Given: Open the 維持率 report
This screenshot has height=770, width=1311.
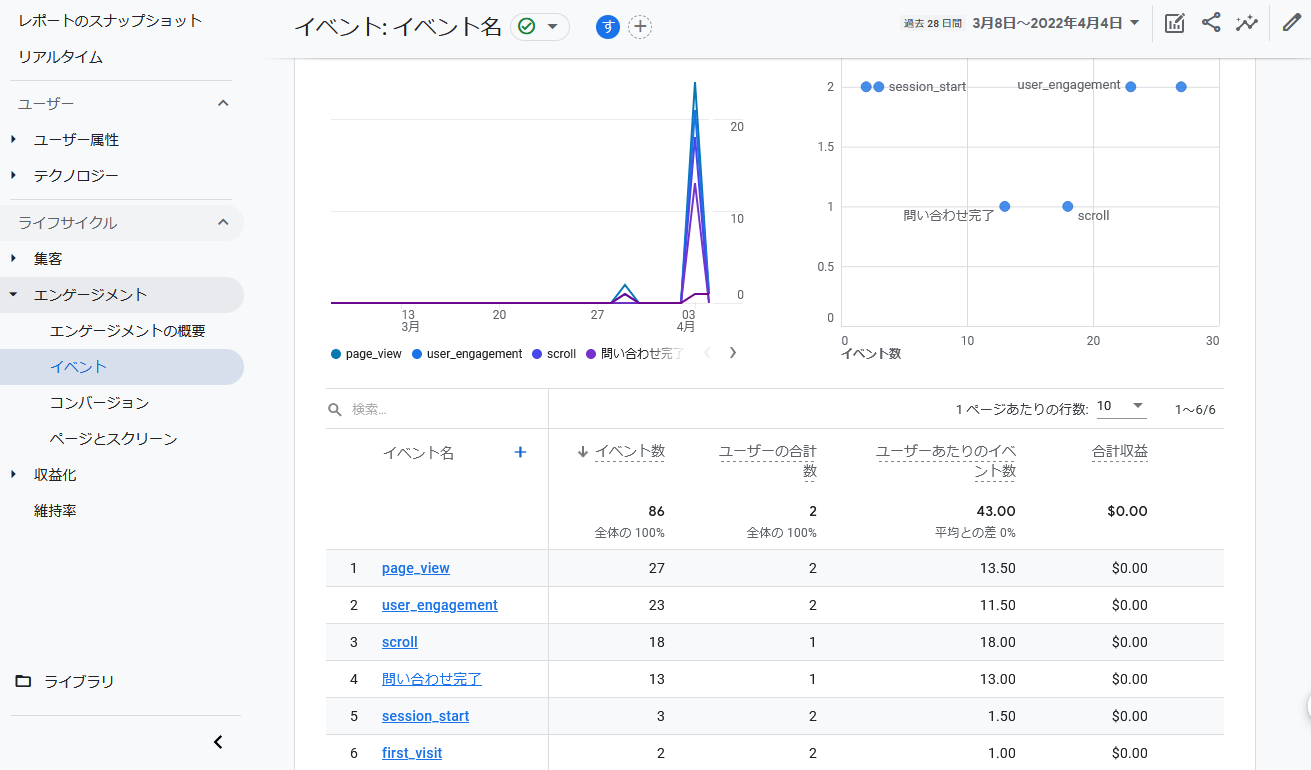Looking at the screenshot, I should [55, 511].
